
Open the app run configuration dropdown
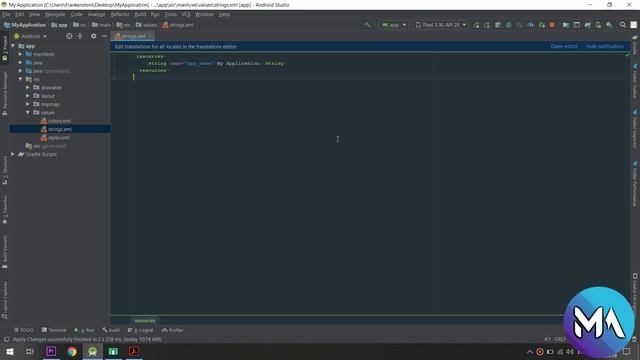394,25
